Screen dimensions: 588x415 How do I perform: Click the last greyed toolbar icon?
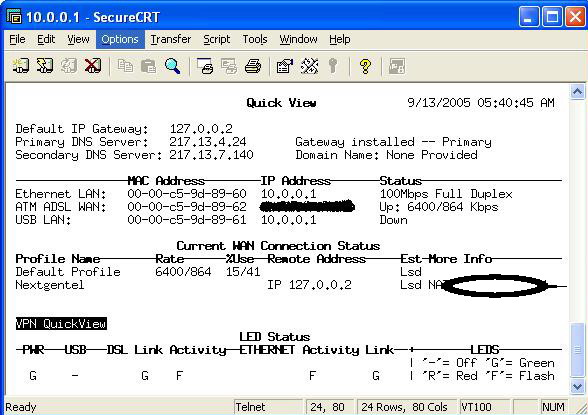(x=397, y=66)
